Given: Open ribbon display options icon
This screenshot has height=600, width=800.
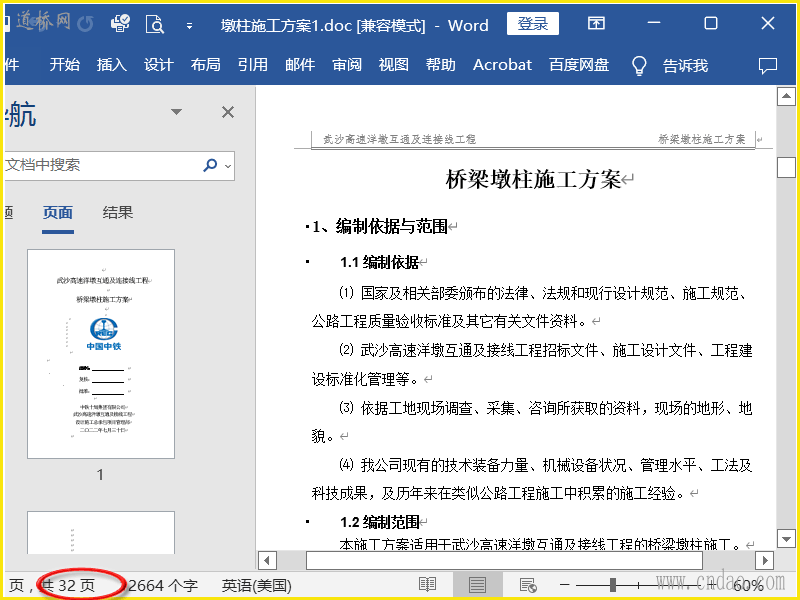Looking at the screenshot, I should click(596, 24).
